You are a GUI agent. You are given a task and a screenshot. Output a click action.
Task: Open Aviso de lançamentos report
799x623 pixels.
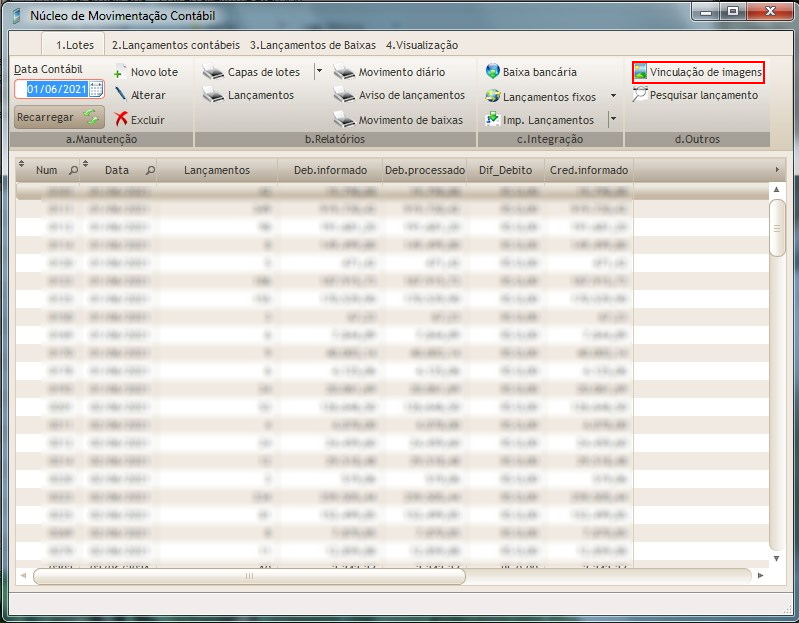click(344, 96)
